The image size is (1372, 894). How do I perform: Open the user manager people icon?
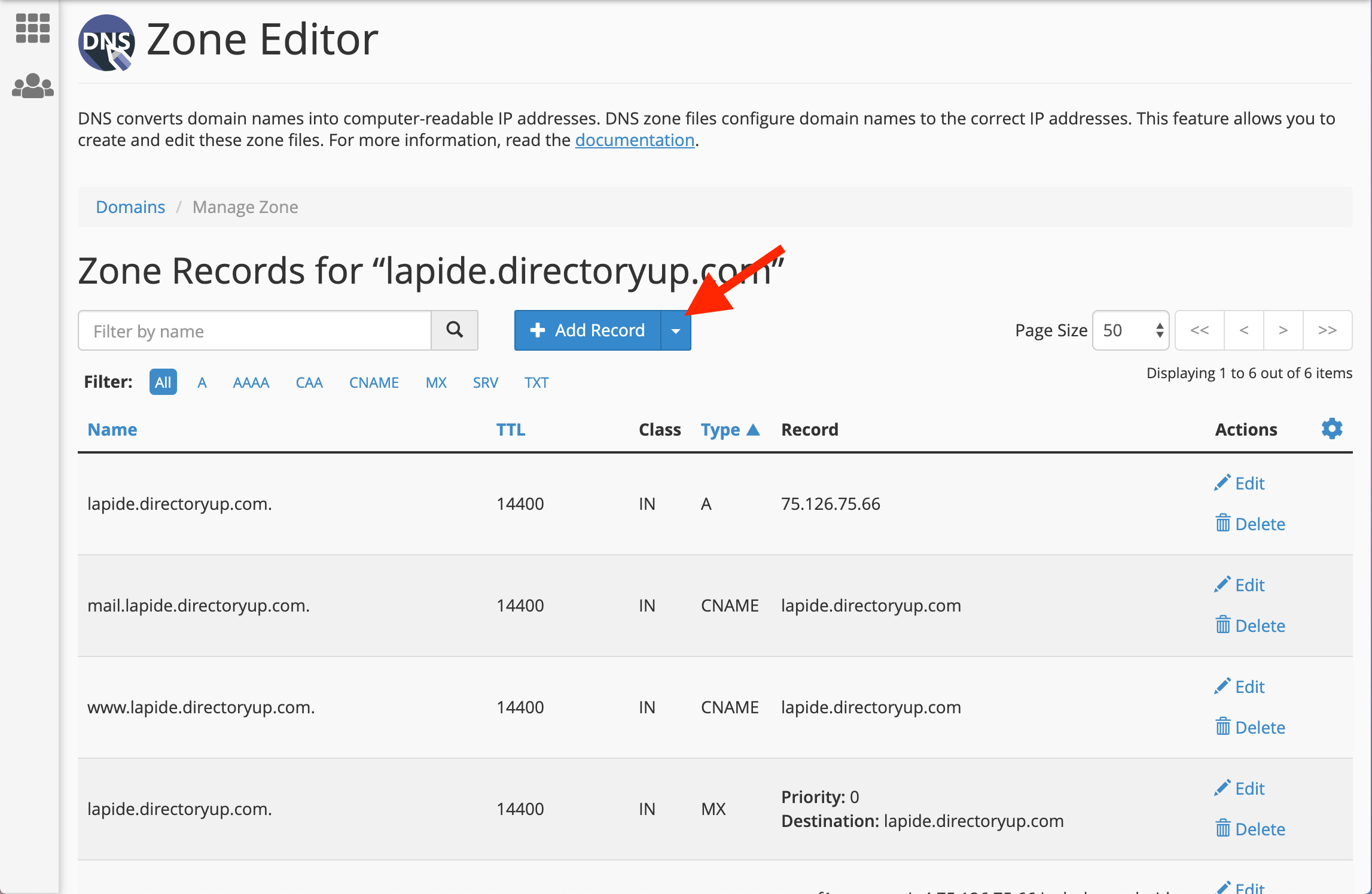point(32,86)
